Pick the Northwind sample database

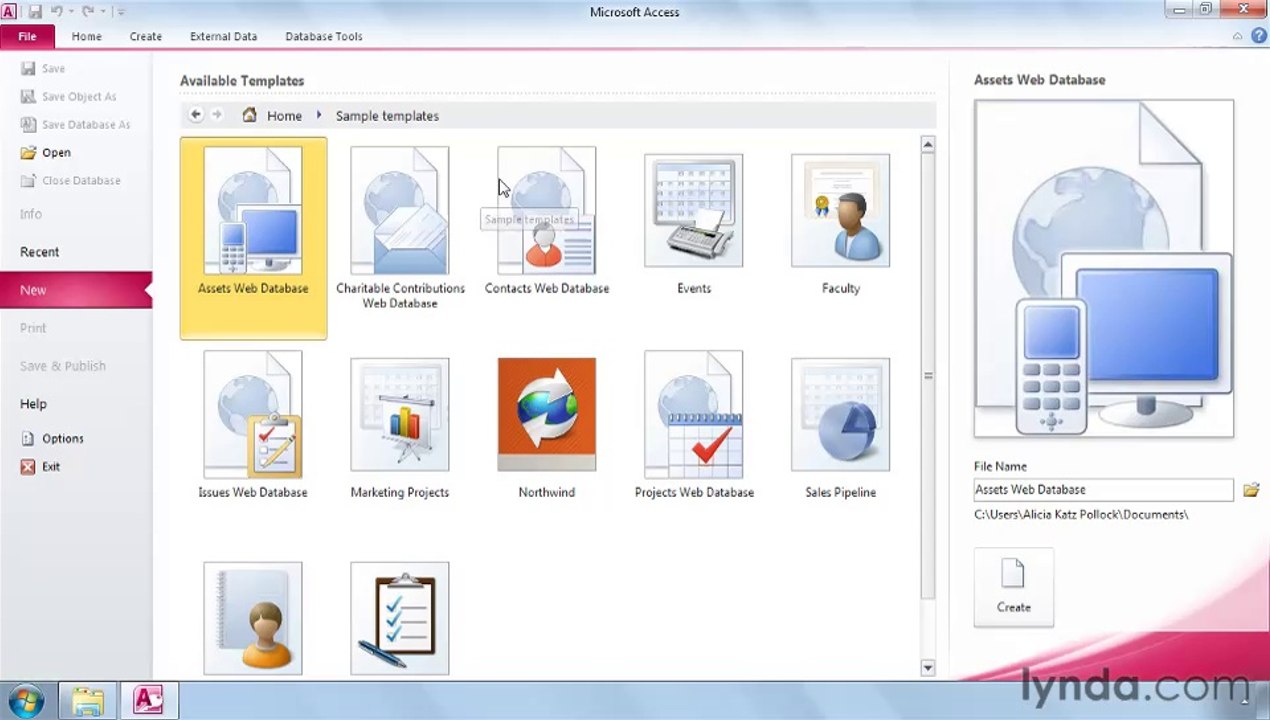click(547, 429)
